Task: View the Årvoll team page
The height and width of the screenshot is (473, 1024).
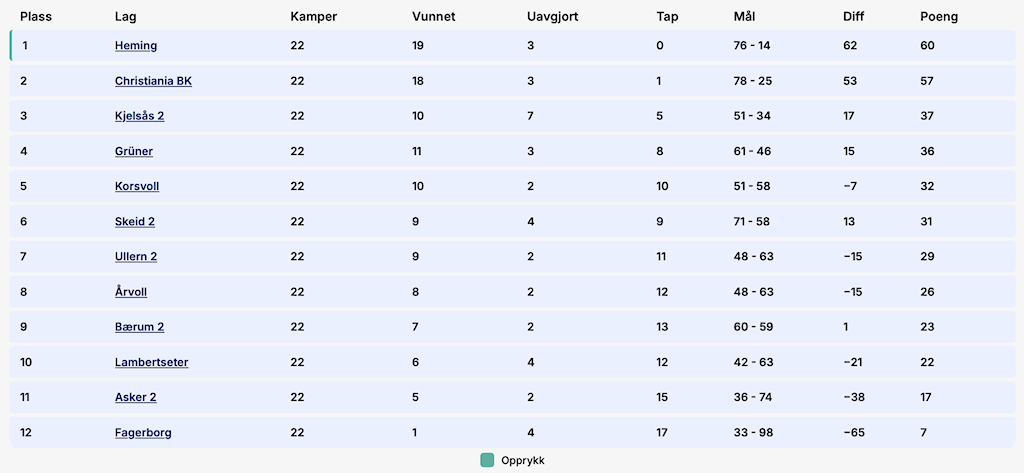Action: click(131, 292)
